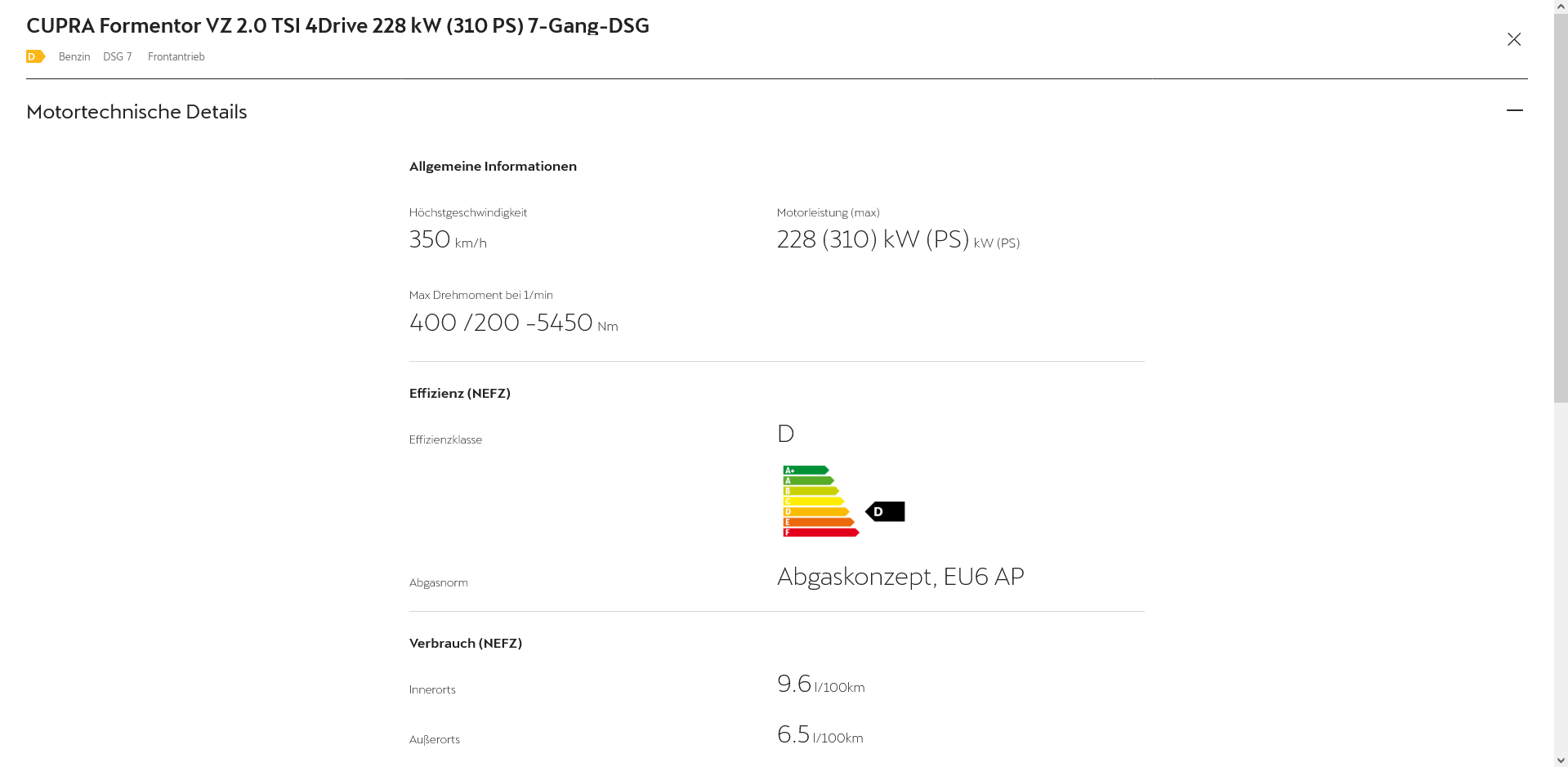The width and height of the screenshot is (1568, 767).
Task: Click the energy efficiency scale chart
Action: click(820, 502)
